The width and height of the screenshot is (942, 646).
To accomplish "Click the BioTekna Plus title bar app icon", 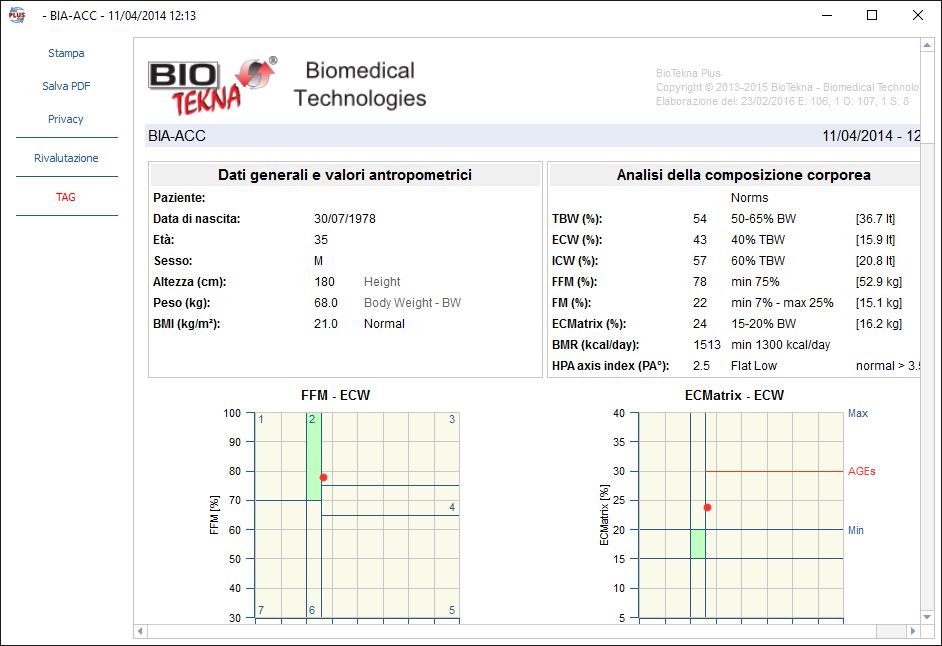I will pyautogui.click(x=17, y=16).
